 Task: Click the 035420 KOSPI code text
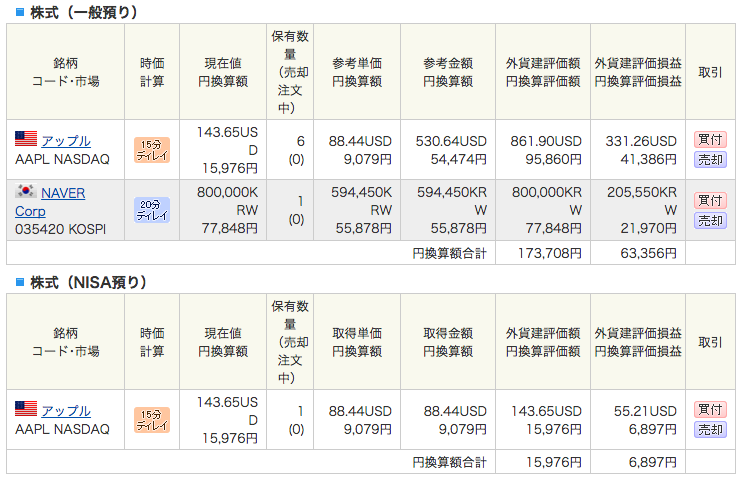pyautogui.click(x=60, y=229)
